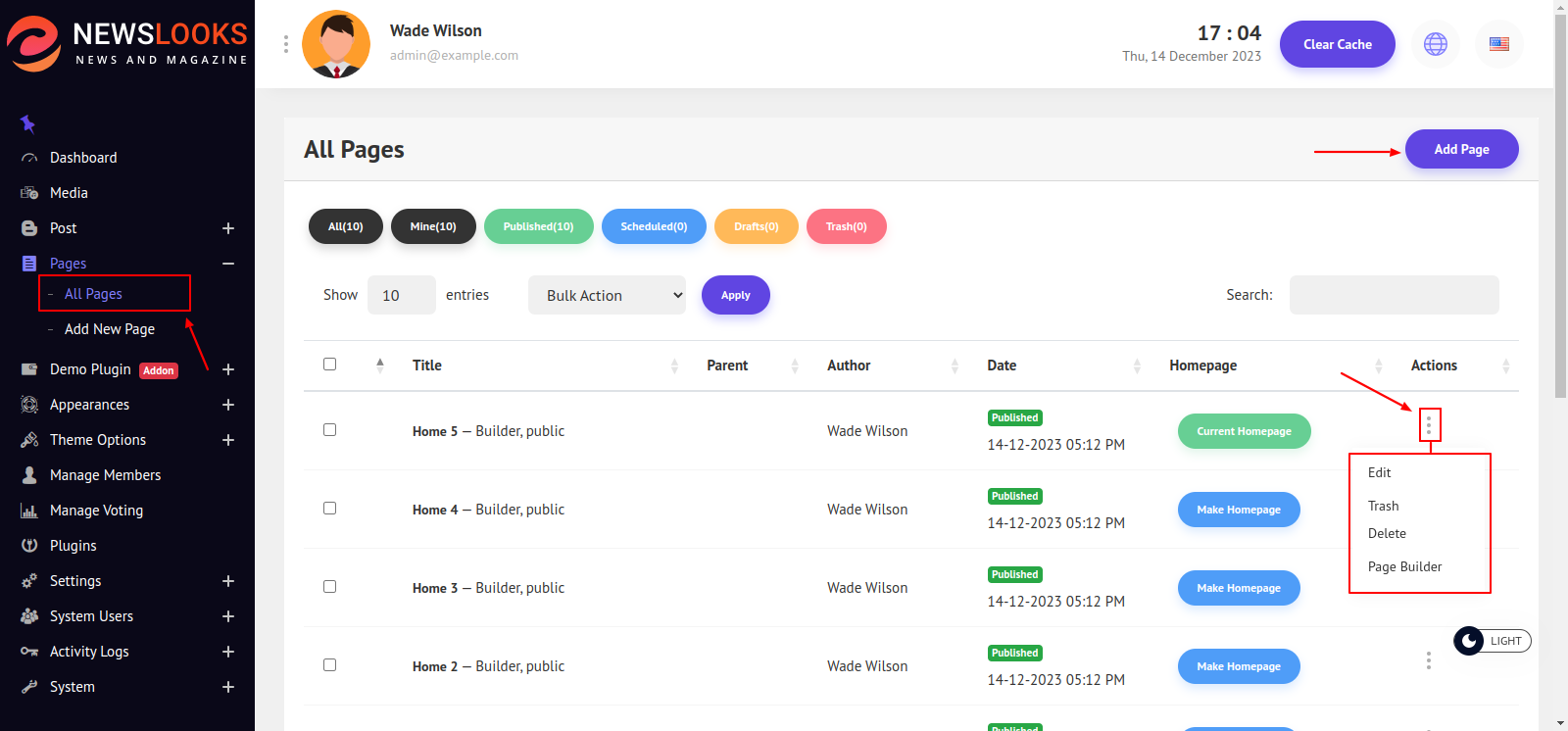Tick the select-all checkbox in table header
The height and width of the screenshot is (731, 1568).
tap(330, 365)
